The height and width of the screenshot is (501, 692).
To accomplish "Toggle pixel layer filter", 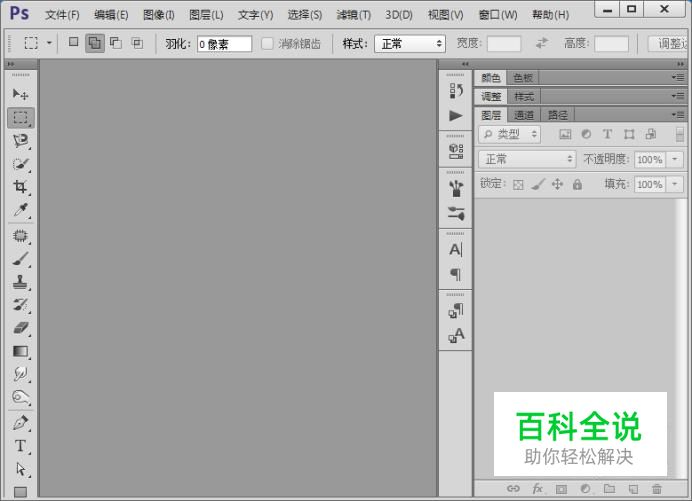I will point(565,134).
